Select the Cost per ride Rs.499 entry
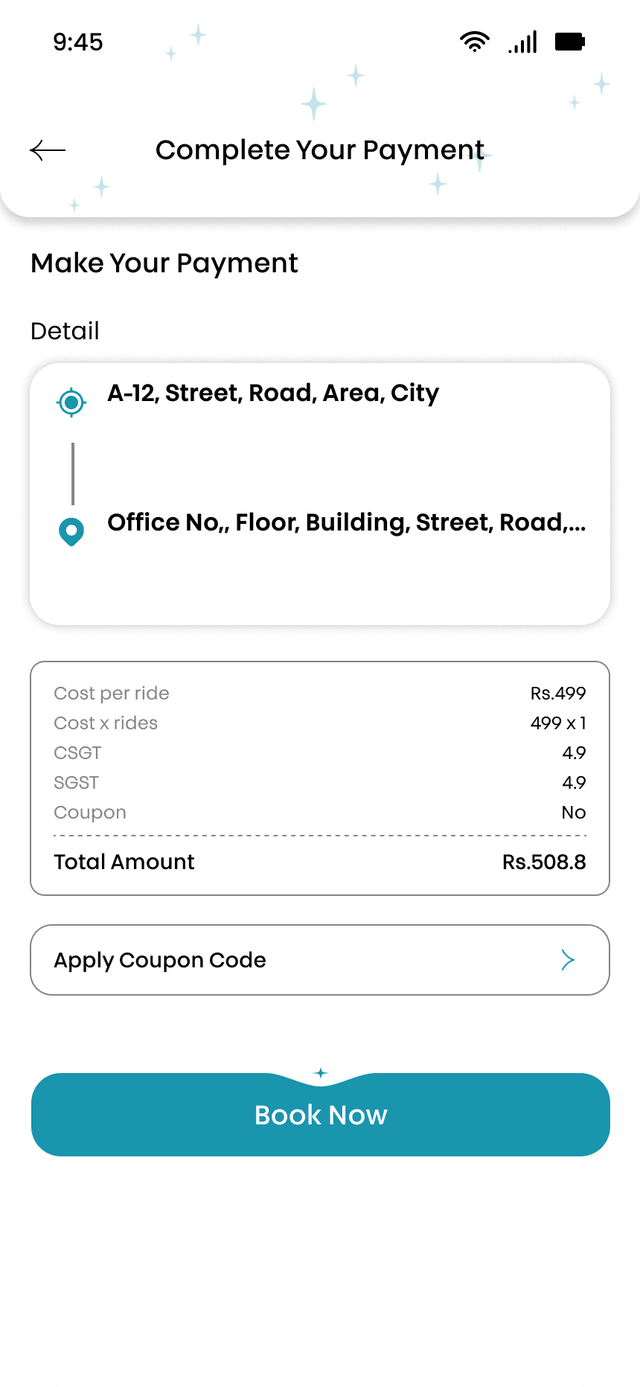 pyautogui.click(x=320, y=693)
